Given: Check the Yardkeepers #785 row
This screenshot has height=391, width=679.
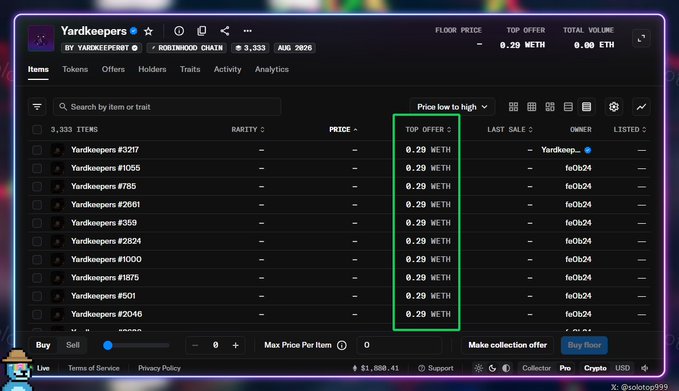Looking at the screenshot, I should [37, 186].
